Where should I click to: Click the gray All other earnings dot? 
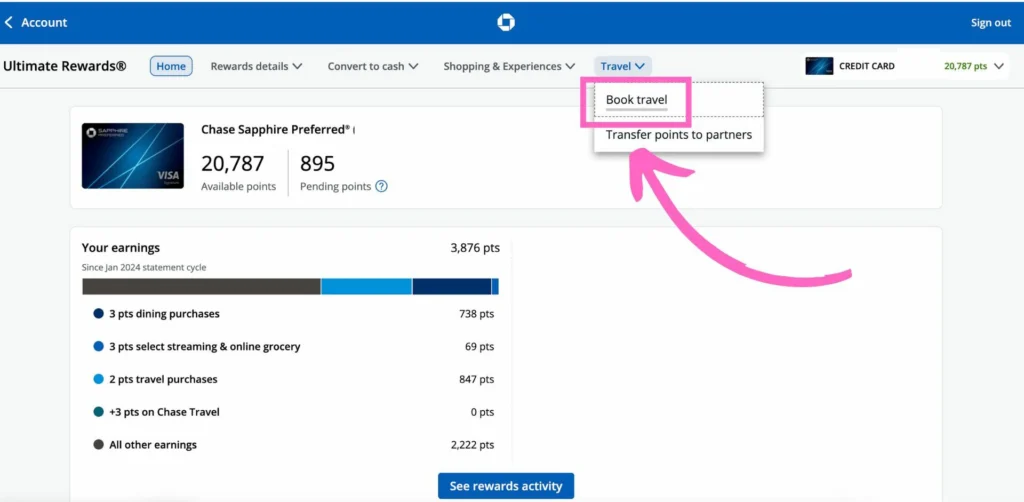point(99,445)
